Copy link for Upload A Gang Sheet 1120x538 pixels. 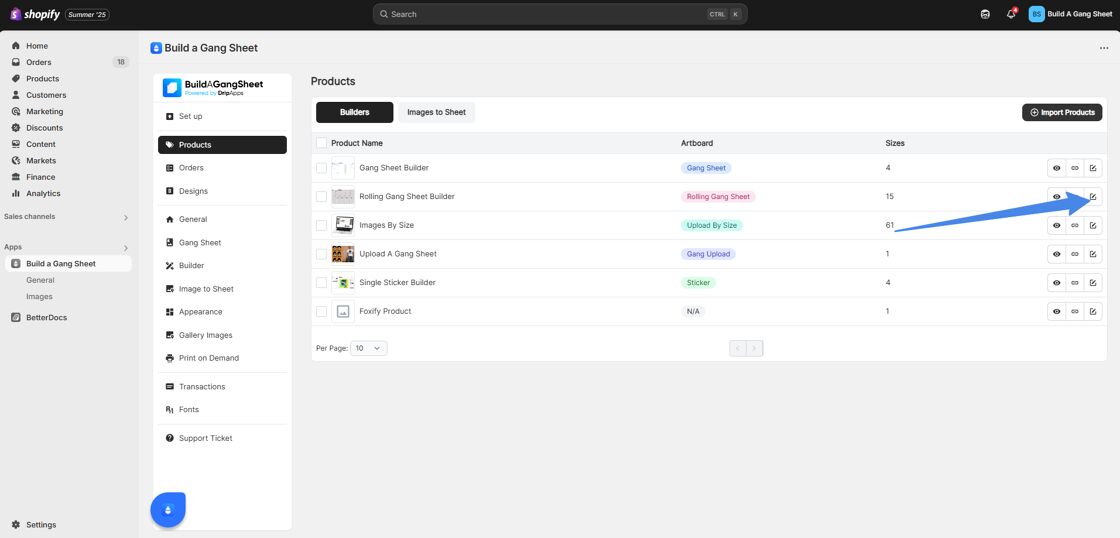coord(1074,254)
